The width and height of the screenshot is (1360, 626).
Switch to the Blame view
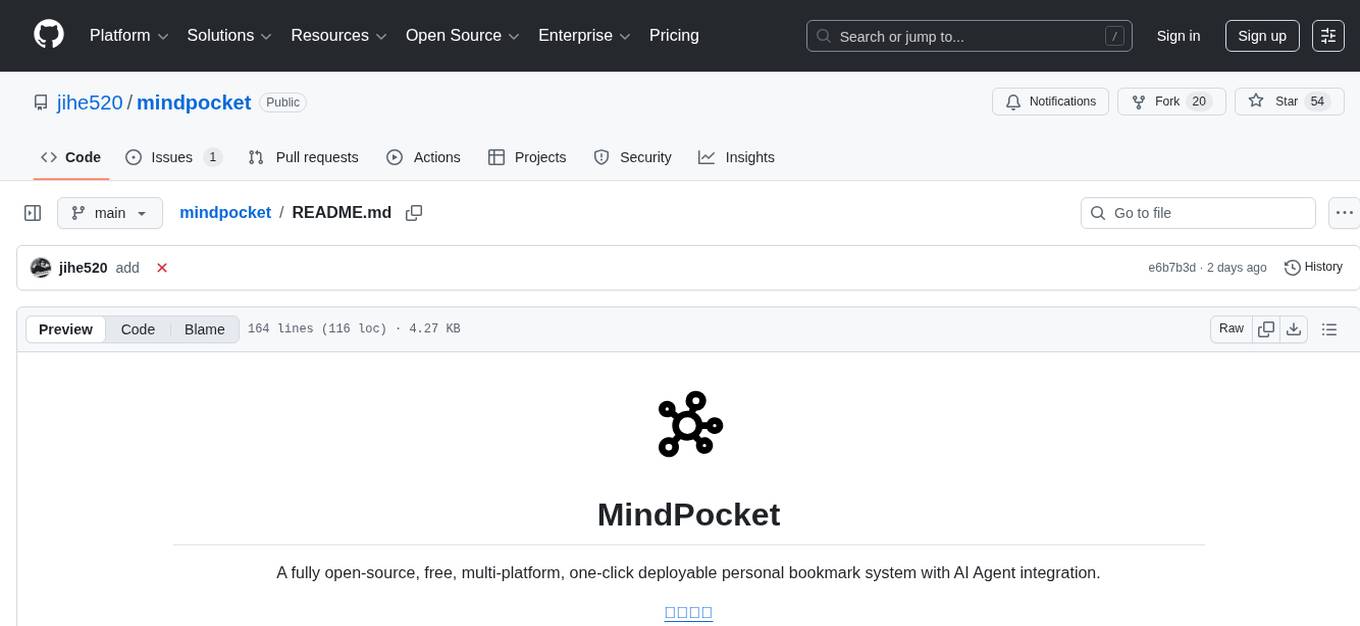204,329
